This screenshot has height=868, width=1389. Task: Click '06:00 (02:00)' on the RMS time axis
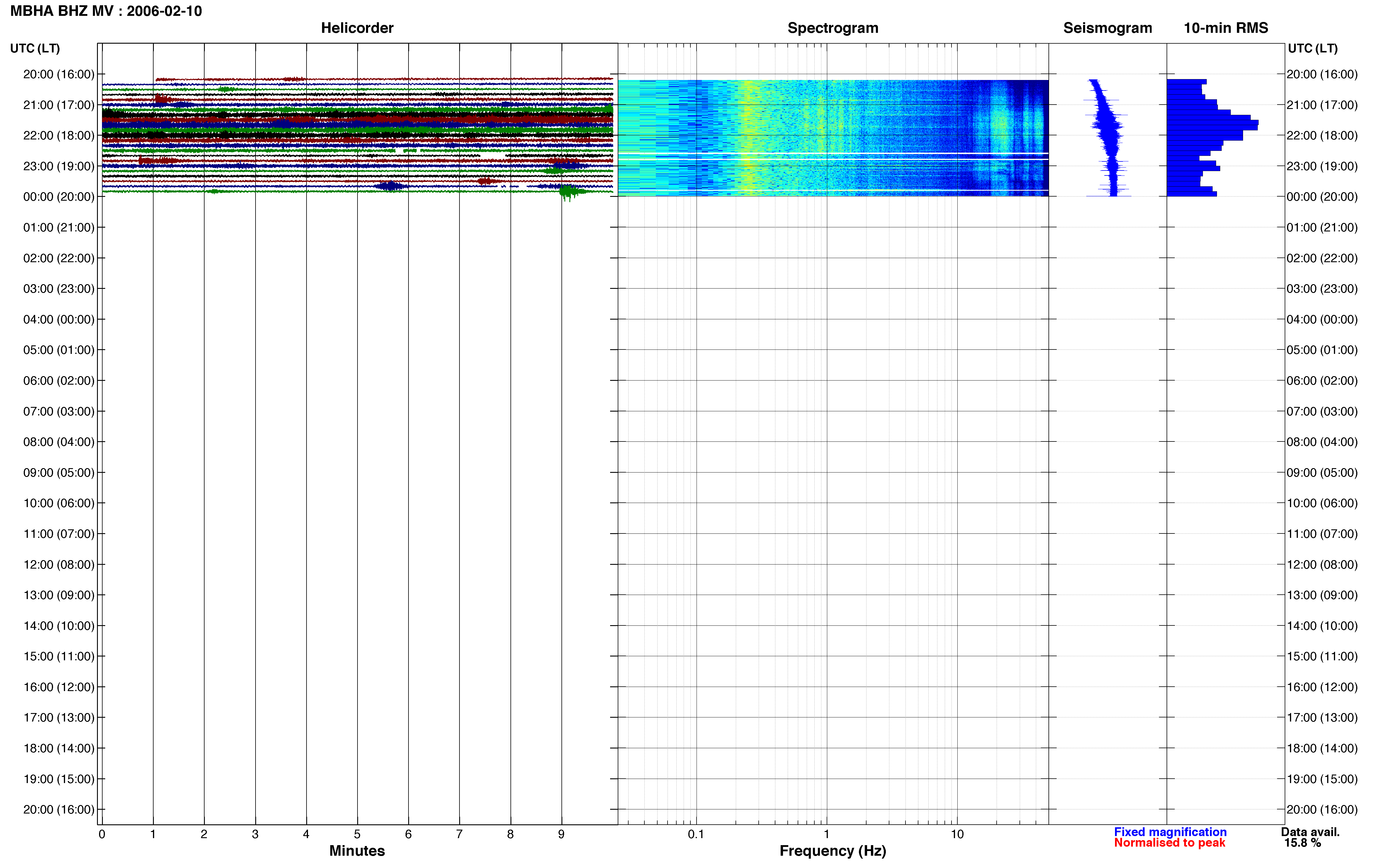click(1322, 381)
